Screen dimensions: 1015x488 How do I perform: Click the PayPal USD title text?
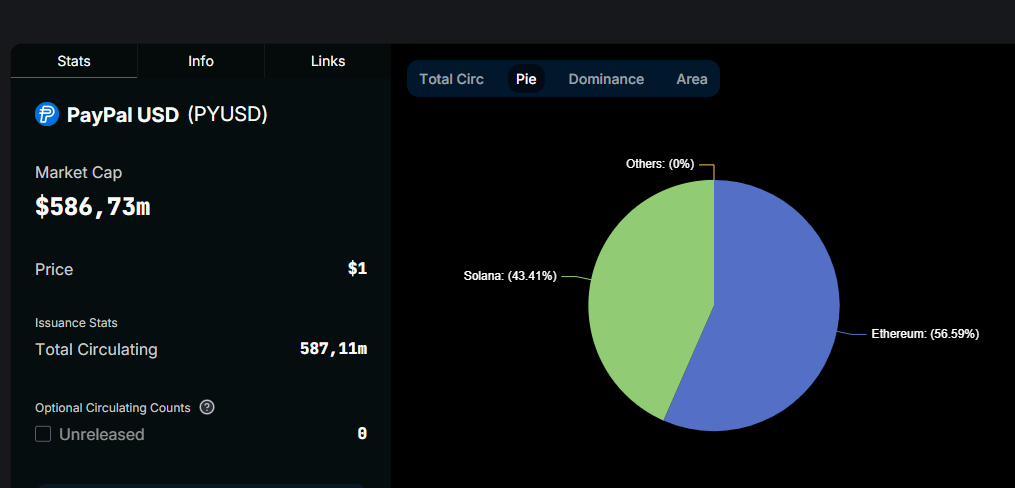(x=122, y=115)
